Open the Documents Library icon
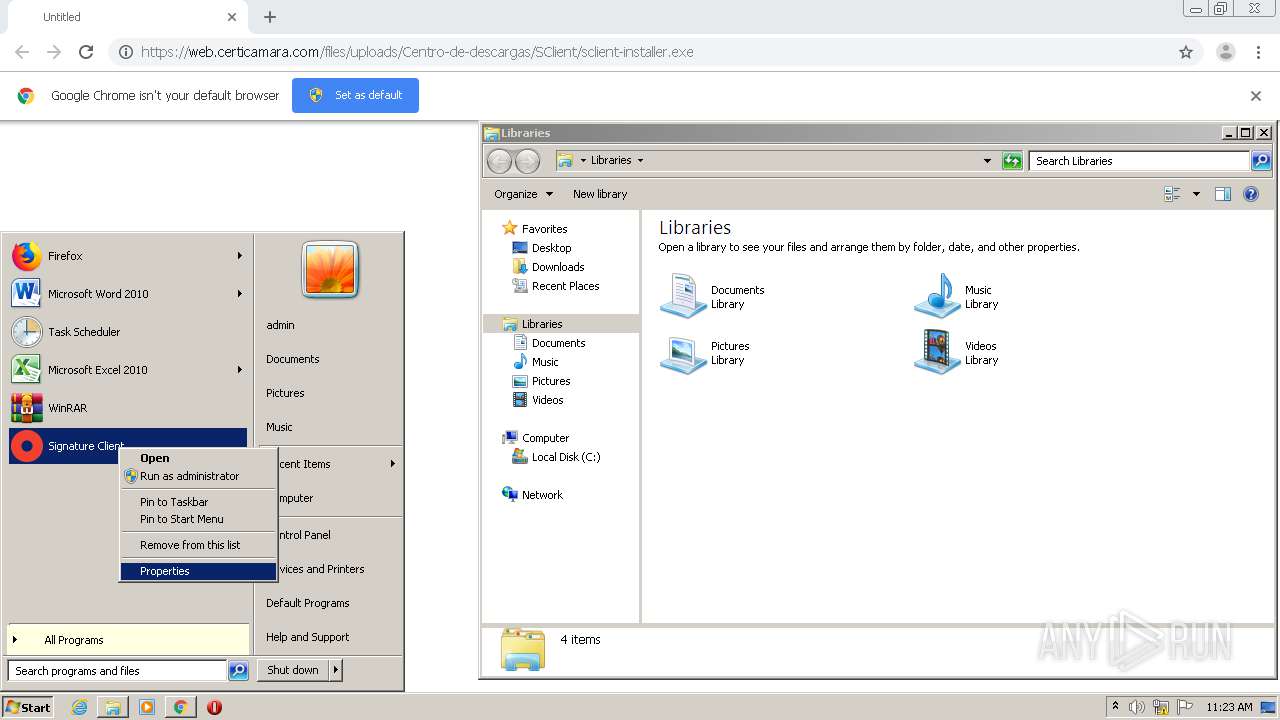Viewport: 1280px width, 720px height. tap(684, 296)
